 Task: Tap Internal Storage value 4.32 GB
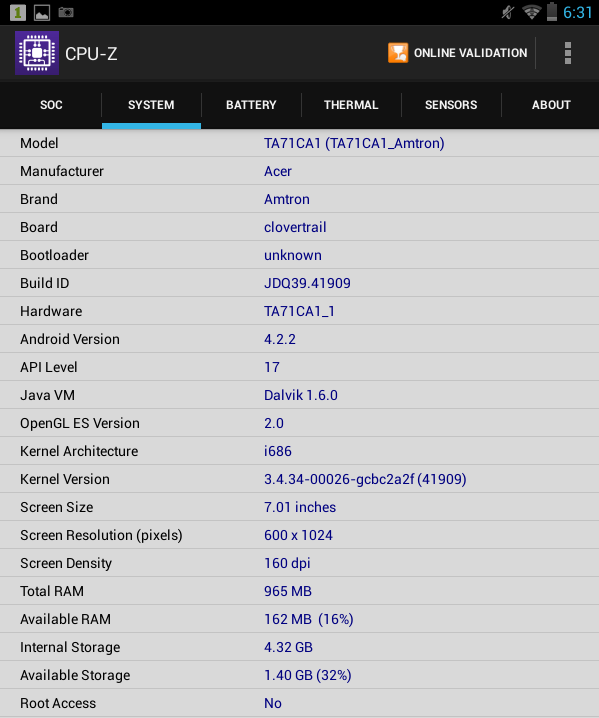288,647
